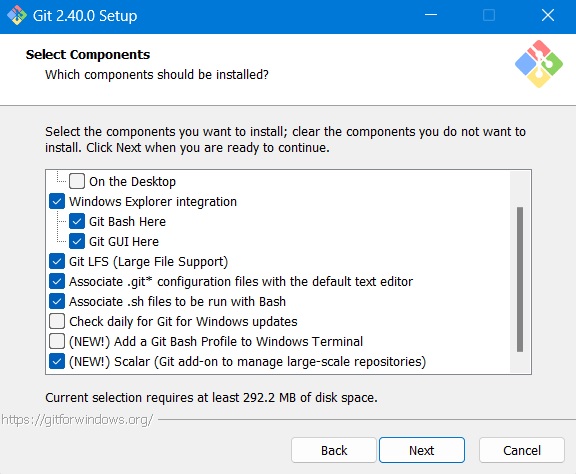Go Back to previous setup page
Screen dimensions: 576x474
point(334,450)
